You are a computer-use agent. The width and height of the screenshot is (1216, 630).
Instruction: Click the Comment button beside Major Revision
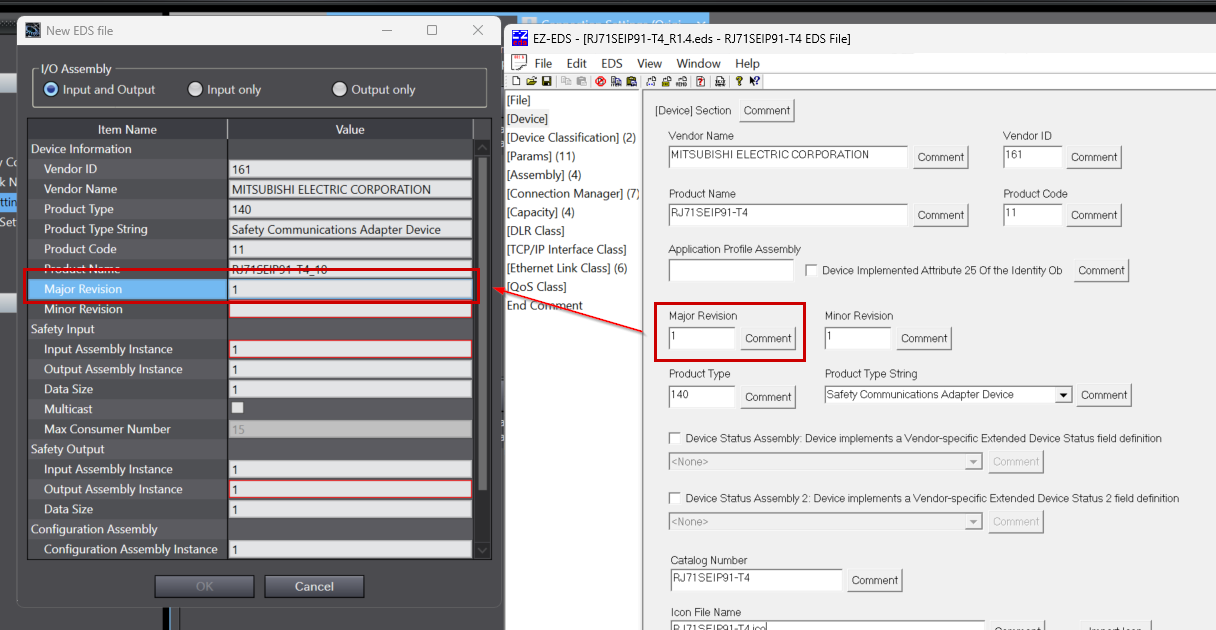coord(768,338)
